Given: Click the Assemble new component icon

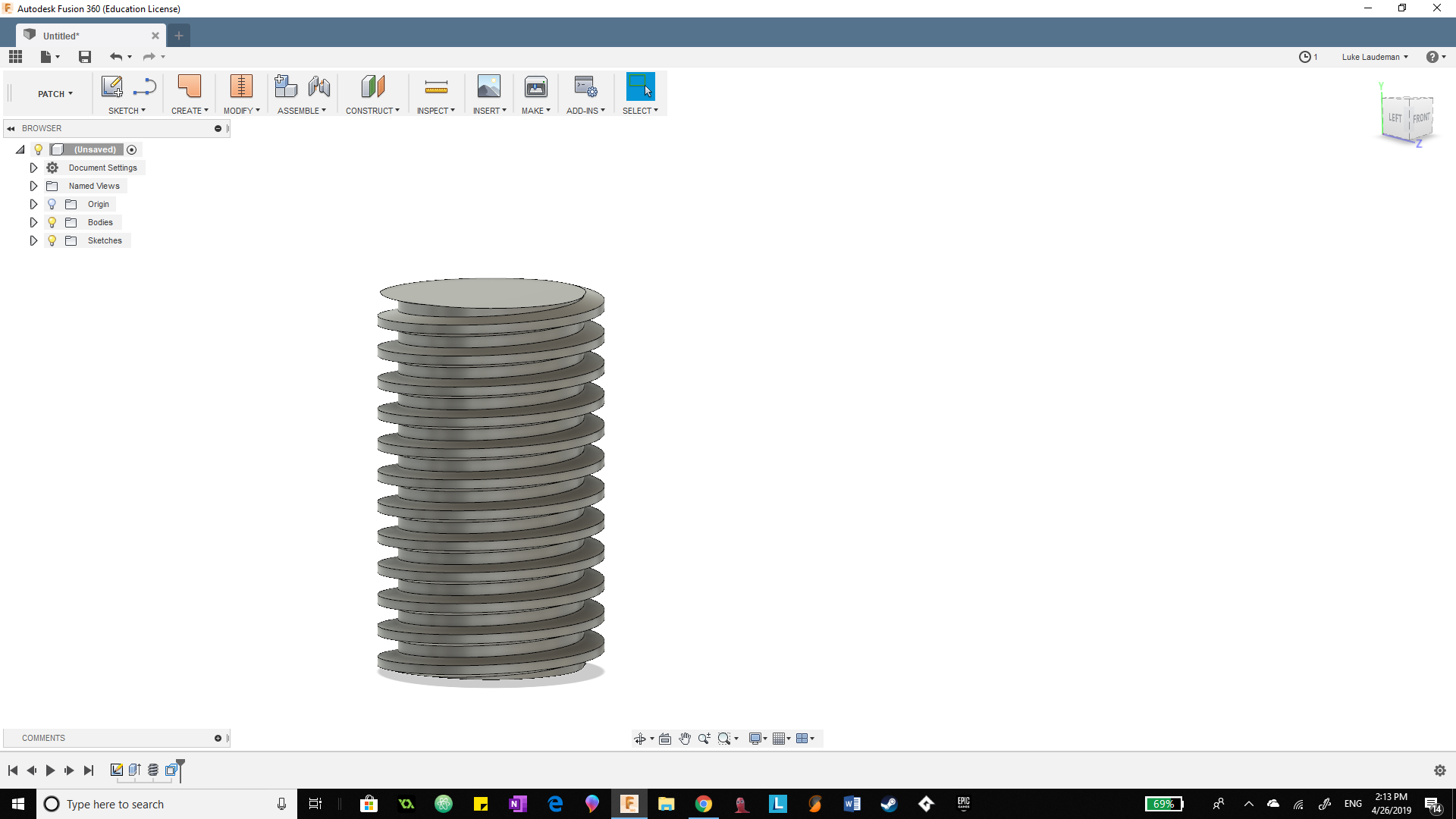Looking at the screenshot, I should click(x=286, y=86).
